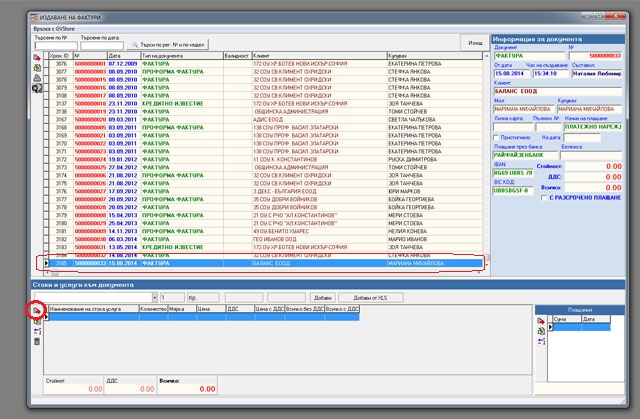The image size is (640, 419).
Task: Click the От дата field showing 15.08.2014
Action: tap(512, 74)
